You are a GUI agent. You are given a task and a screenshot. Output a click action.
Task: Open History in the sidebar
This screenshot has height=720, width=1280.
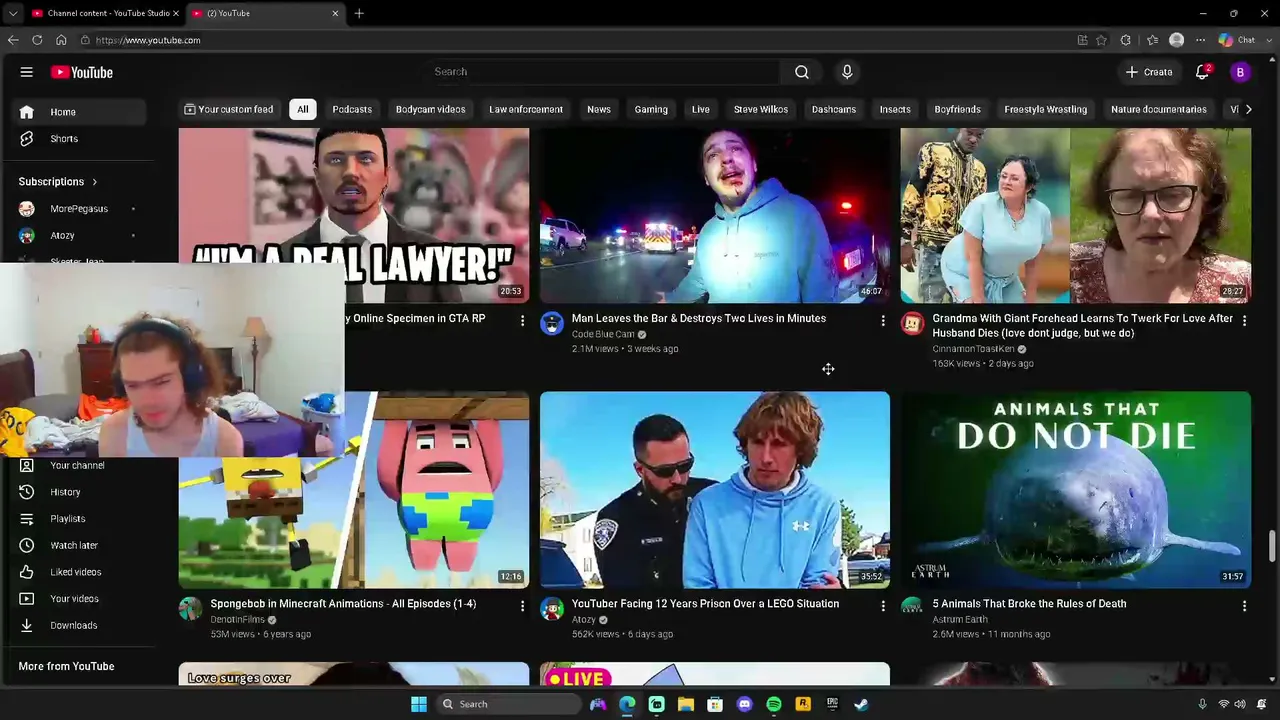80,492
